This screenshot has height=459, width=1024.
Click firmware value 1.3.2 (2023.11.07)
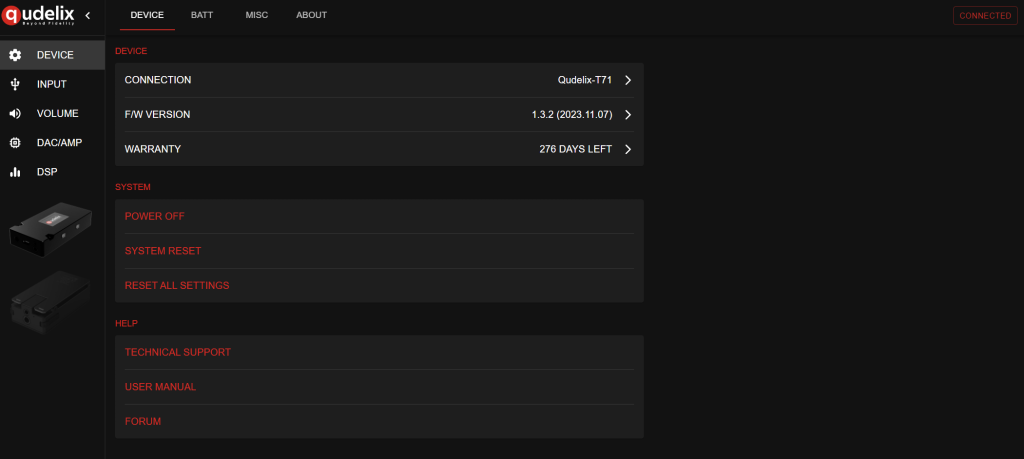(x=572, y=115)
